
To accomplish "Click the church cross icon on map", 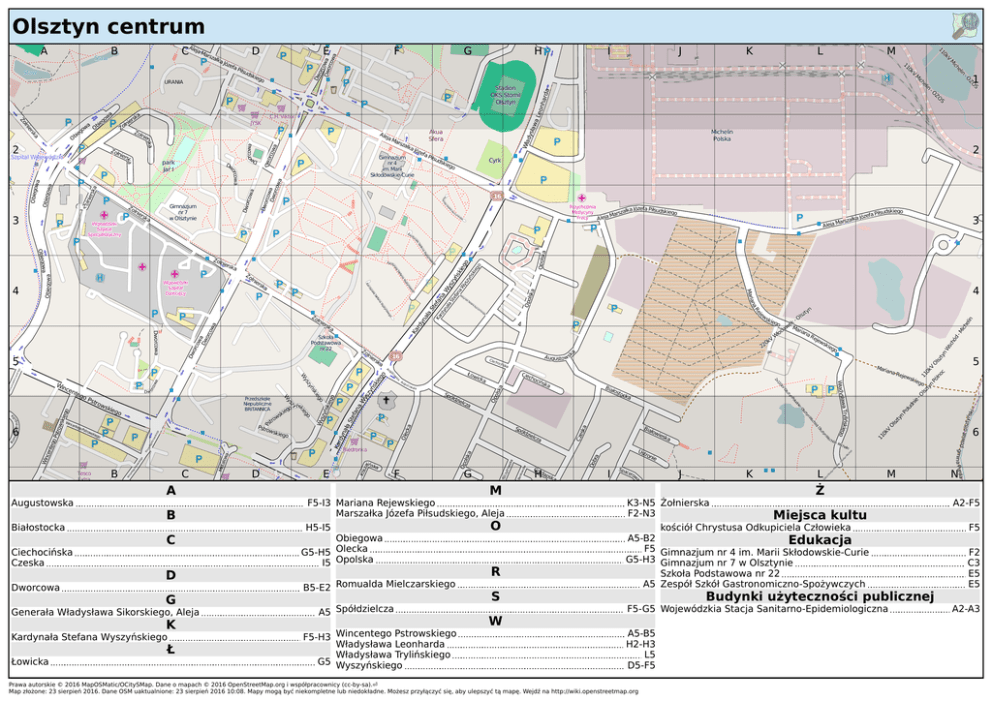I will [x=385, y=399].
